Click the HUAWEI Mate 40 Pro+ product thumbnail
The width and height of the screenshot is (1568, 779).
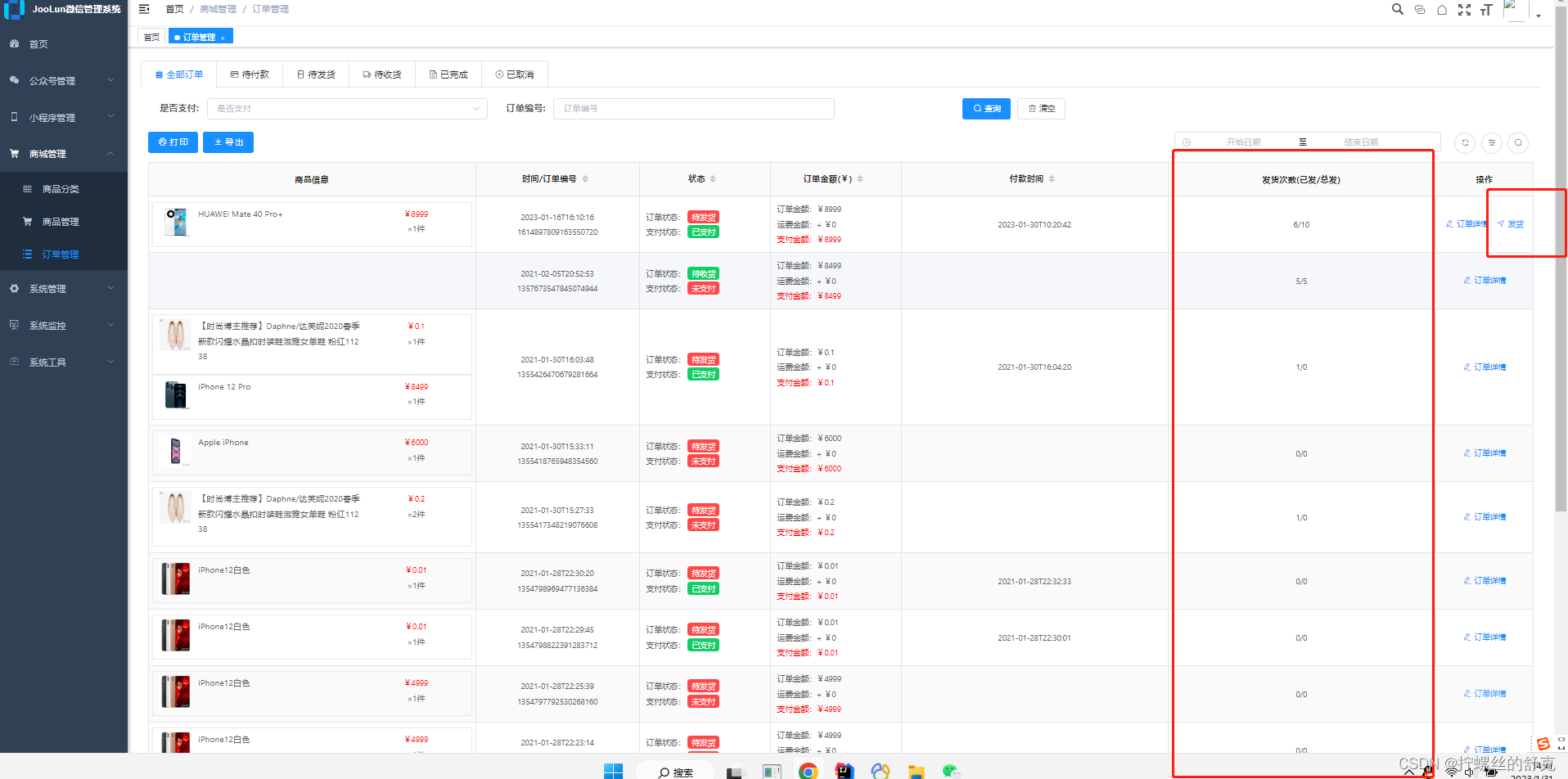(176, 222)
